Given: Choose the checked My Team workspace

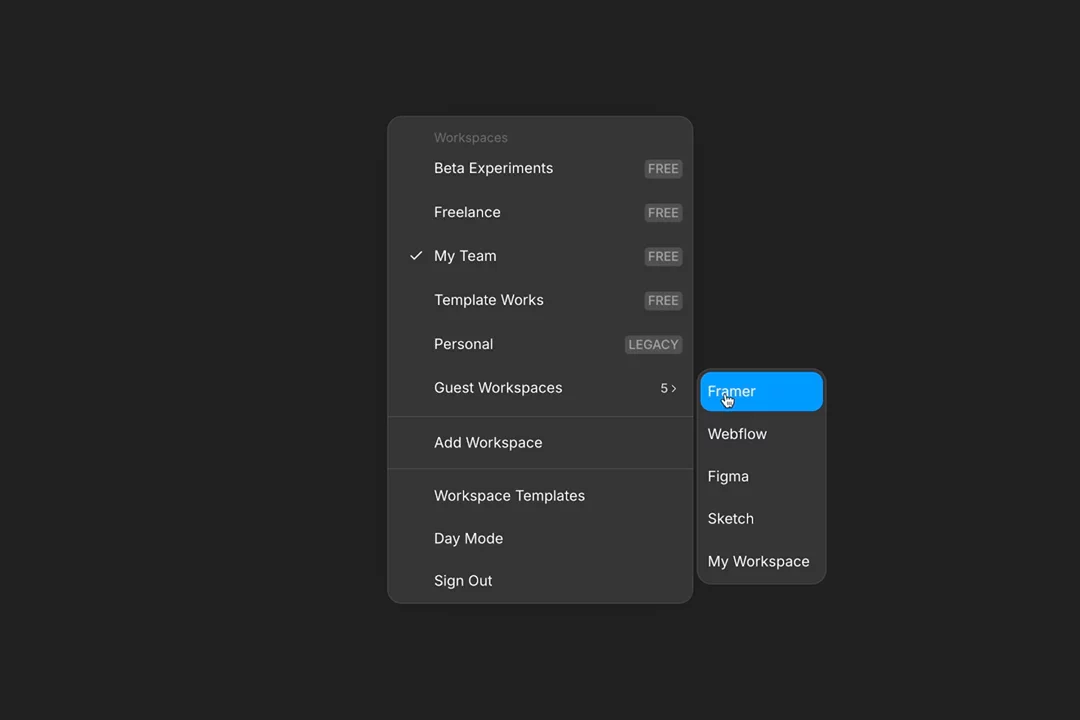Looking at the screenshot, I should point(540,256).
